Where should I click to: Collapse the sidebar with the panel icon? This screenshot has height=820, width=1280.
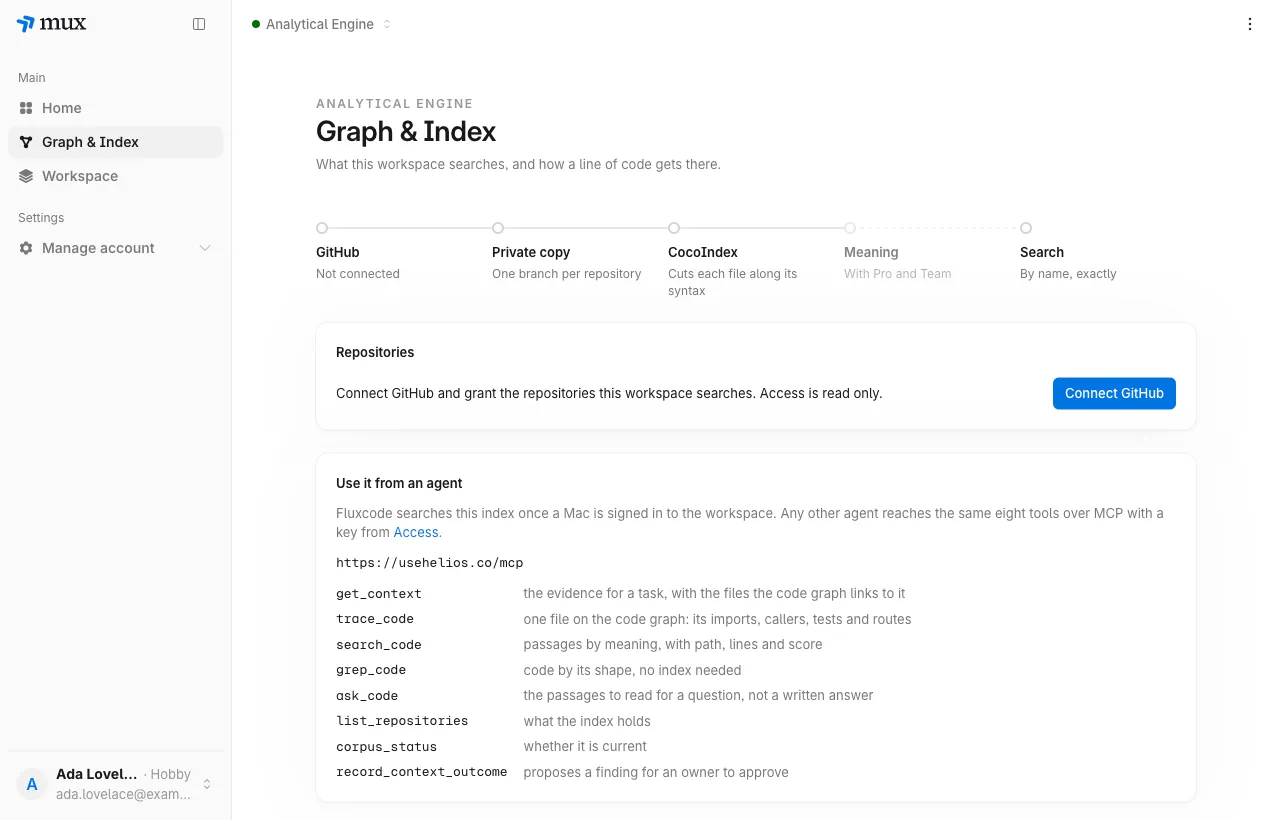[199, 24]
